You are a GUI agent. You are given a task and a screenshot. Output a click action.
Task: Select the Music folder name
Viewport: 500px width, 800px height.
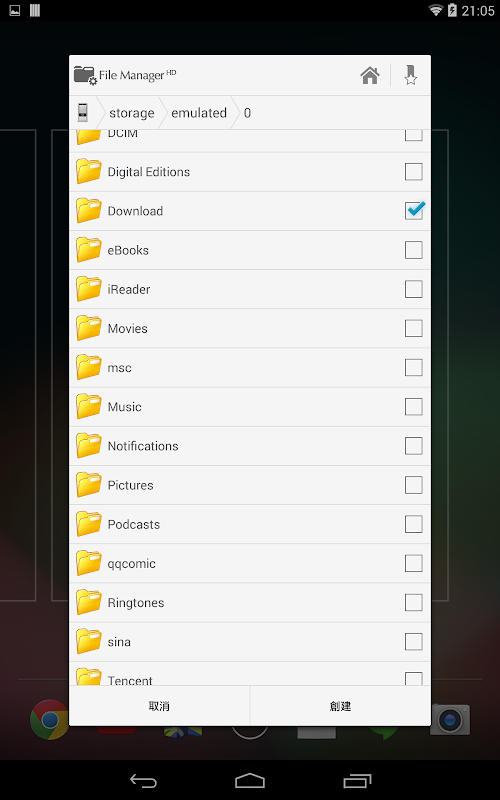click(124, 407)
